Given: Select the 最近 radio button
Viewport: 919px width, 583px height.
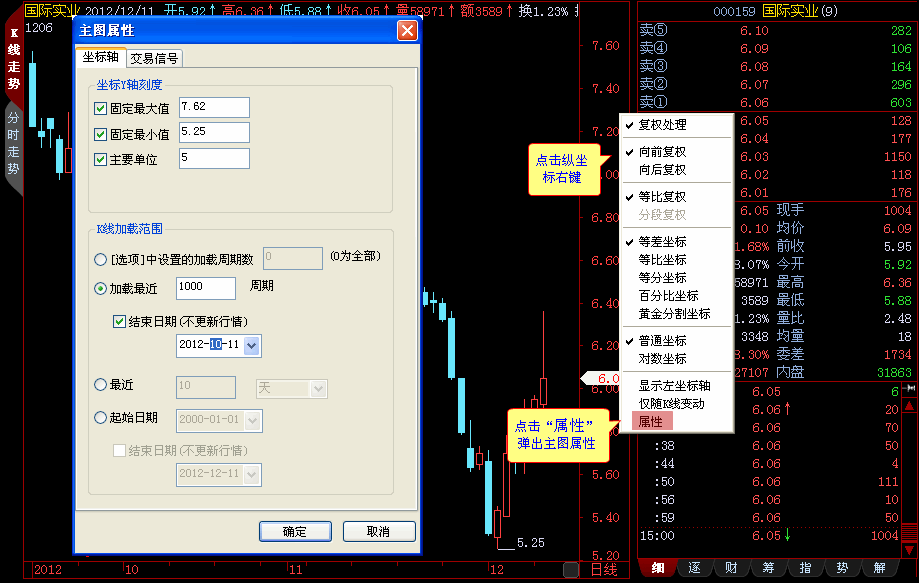Looking at the screenshot, I should click(x=100, y=385).
